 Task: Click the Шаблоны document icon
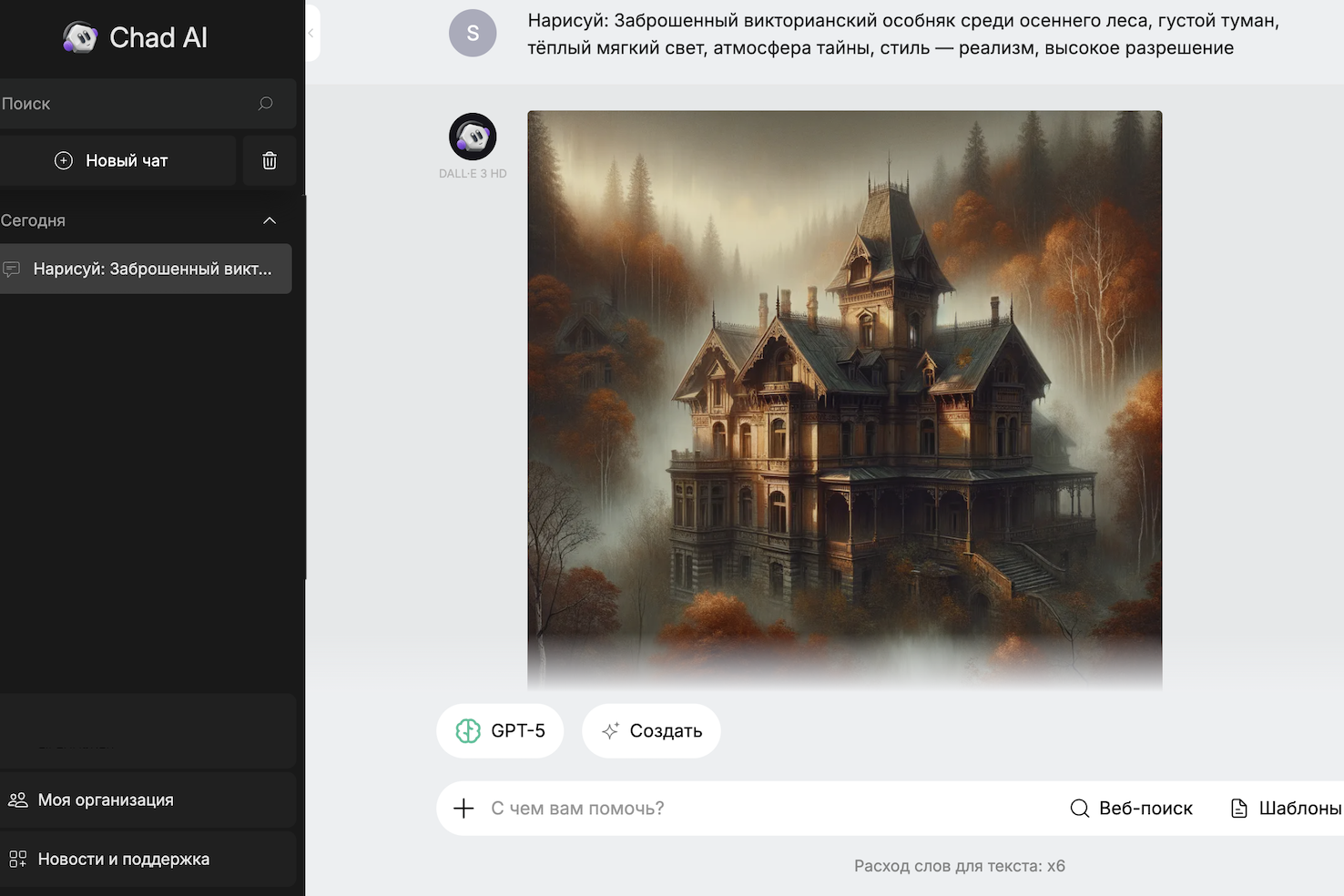(1238, 809)
